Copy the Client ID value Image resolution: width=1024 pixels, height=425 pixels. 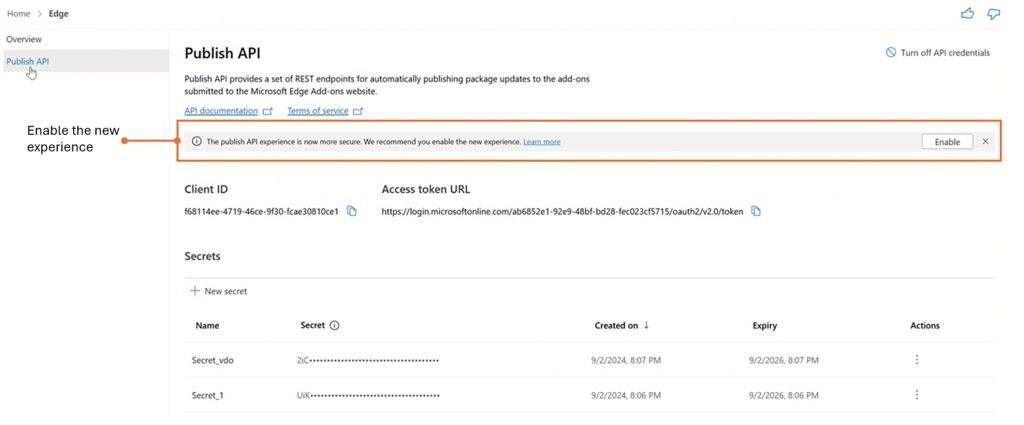point(352,211)
